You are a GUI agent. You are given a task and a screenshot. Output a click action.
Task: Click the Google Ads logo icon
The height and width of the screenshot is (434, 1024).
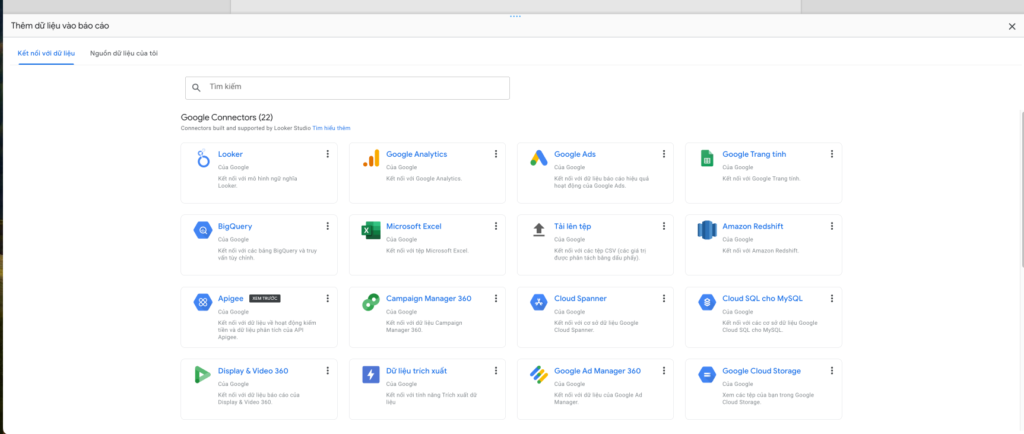tap(539, 158)
